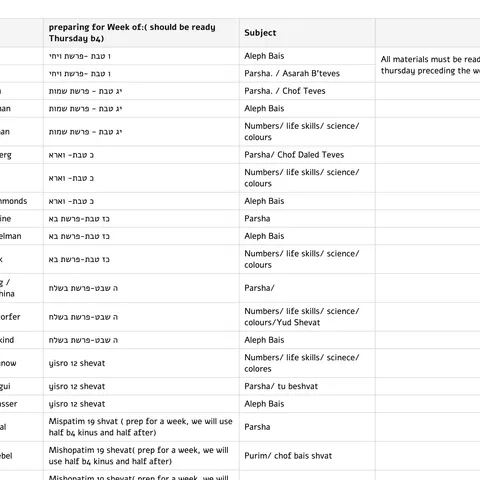Click the 'Parsha. / Chof Teves' subject cell
The image size is (480, 480).
(x=307, y=91)
